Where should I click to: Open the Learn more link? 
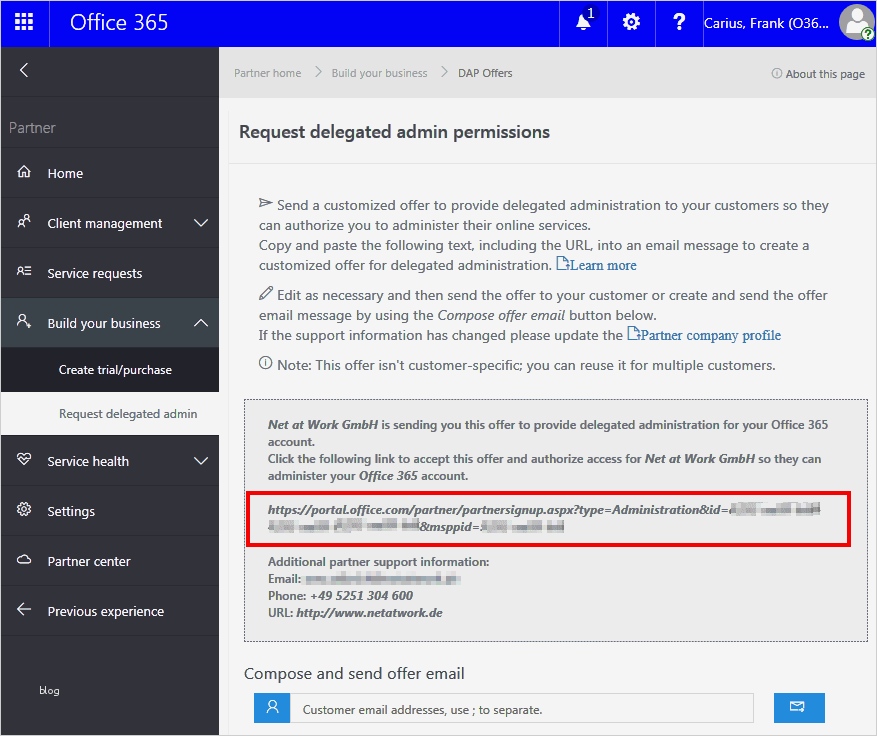point(603,265)
